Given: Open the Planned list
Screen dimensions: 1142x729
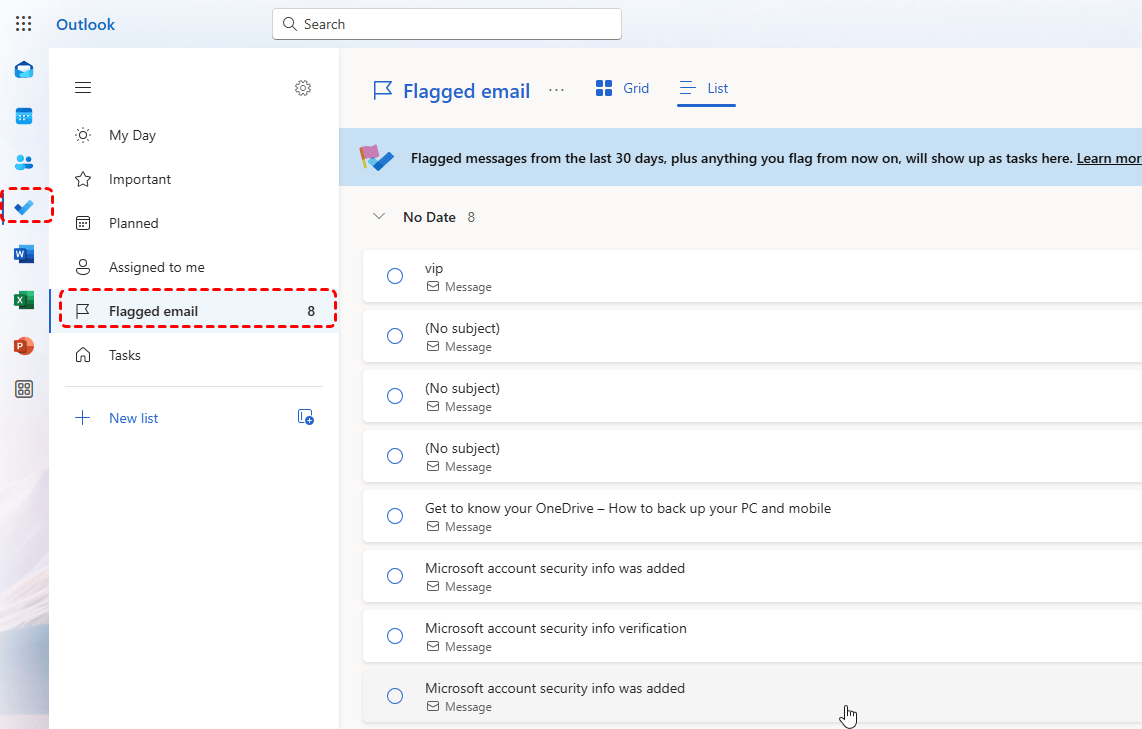Looking at the screenshot, I should coord(194,224).
